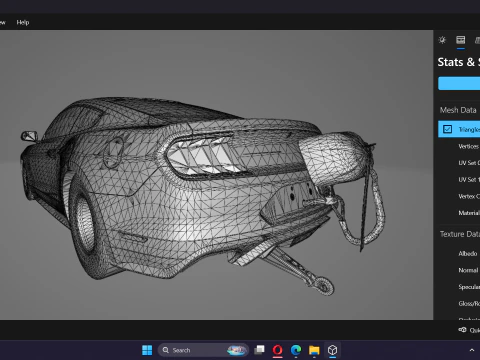Image resolution: width=480 pixels, height=360 pixels.
Task: Uncheck the Triangles checkbox
Action: (x=447, y=129)
